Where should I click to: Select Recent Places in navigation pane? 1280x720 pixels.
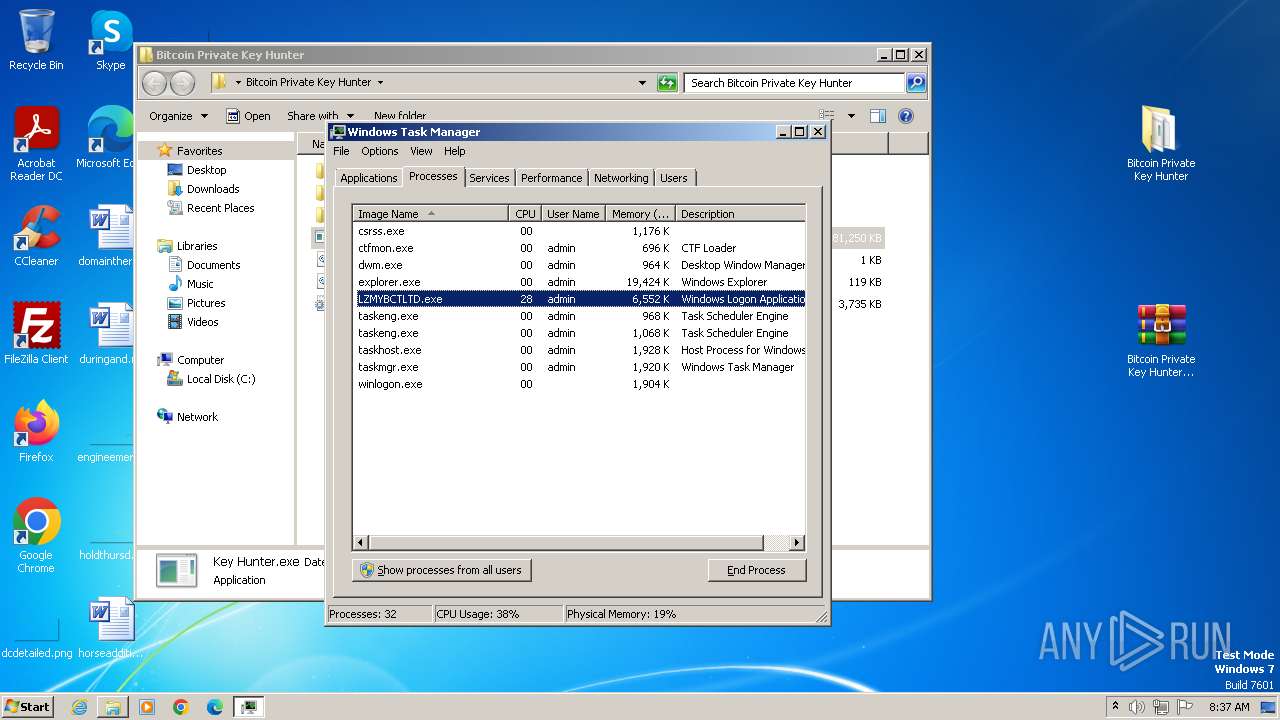click(x=220, y=208)
